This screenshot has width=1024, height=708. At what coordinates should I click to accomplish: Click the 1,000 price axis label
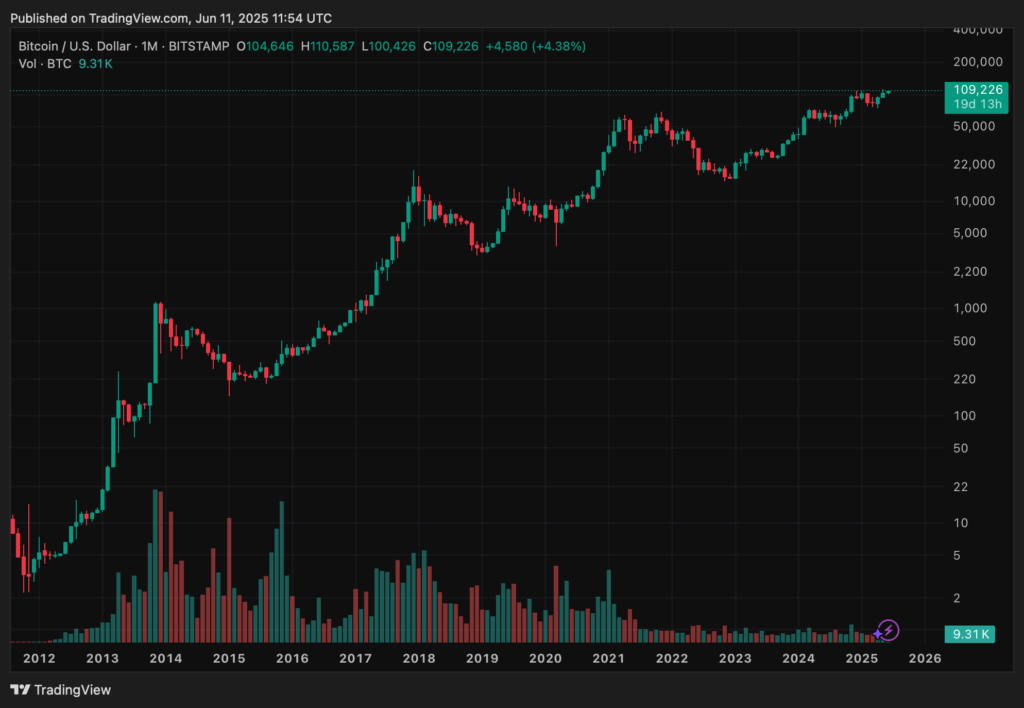click(x=970, y=308)
